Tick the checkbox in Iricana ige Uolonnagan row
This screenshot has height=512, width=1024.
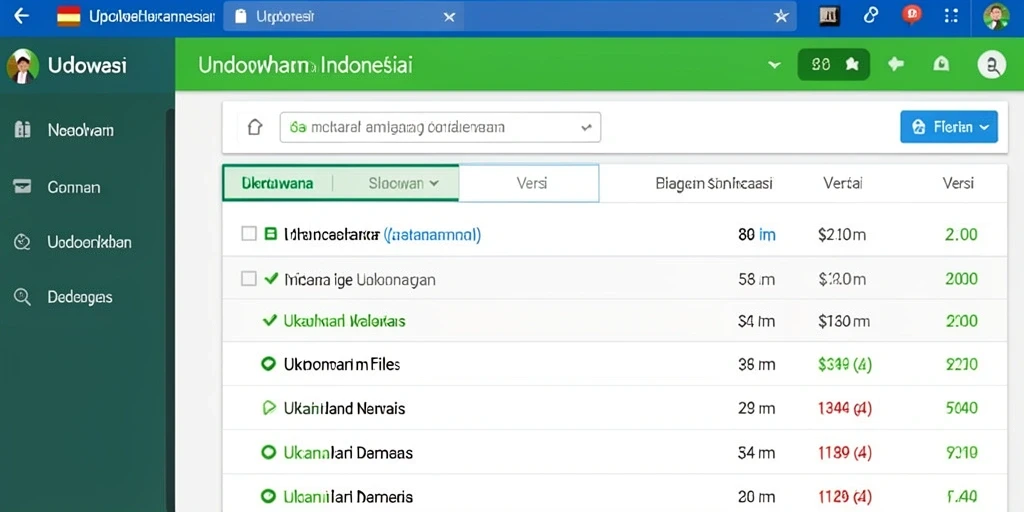(249, 279)
